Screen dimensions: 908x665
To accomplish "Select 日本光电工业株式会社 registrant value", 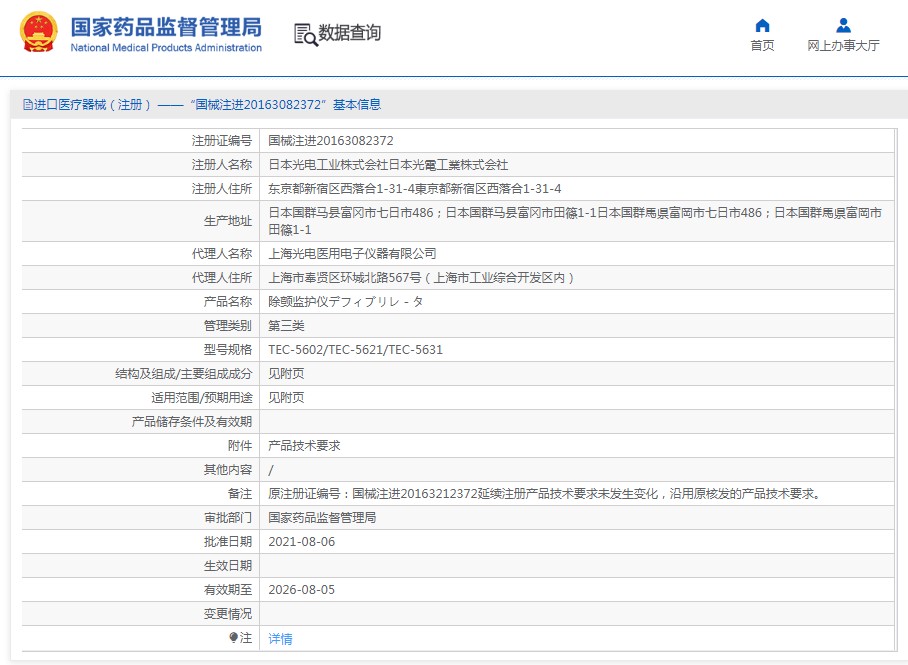I will (388, 165).
